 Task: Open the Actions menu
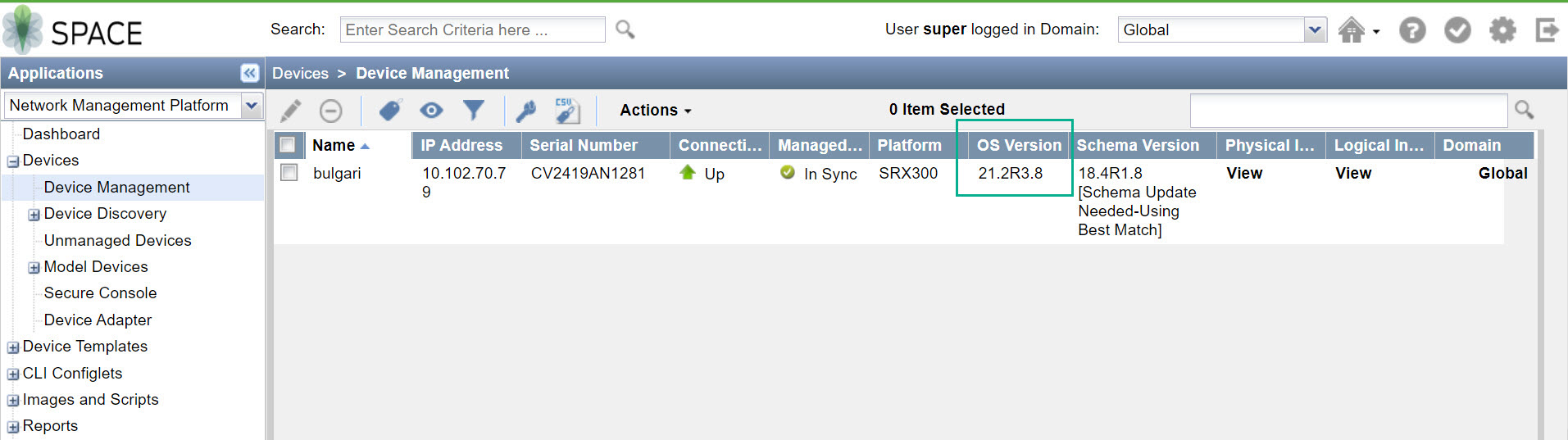[655, 110]
